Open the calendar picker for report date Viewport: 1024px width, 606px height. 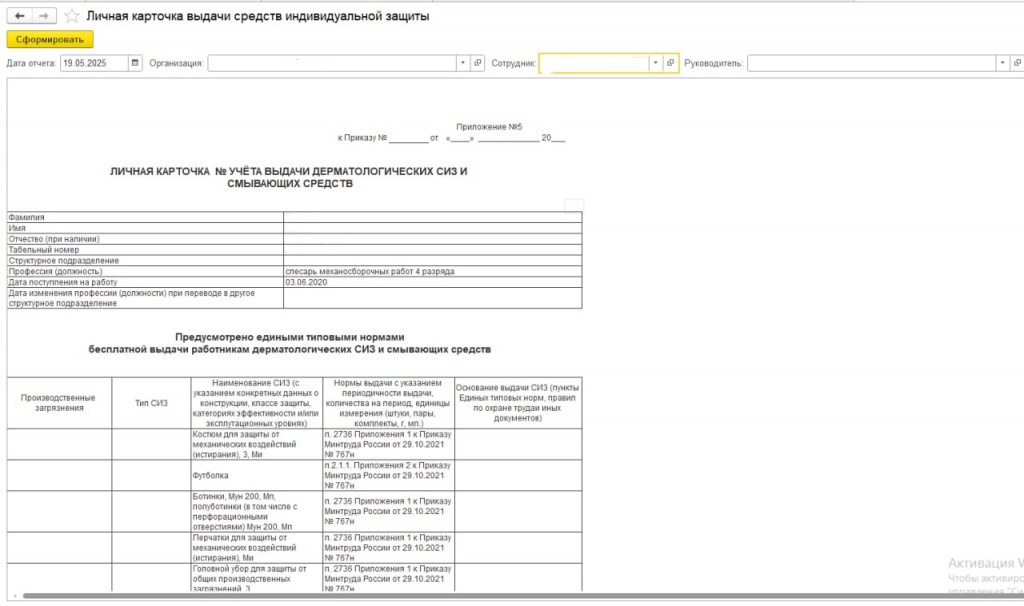(x=135, y=63)
